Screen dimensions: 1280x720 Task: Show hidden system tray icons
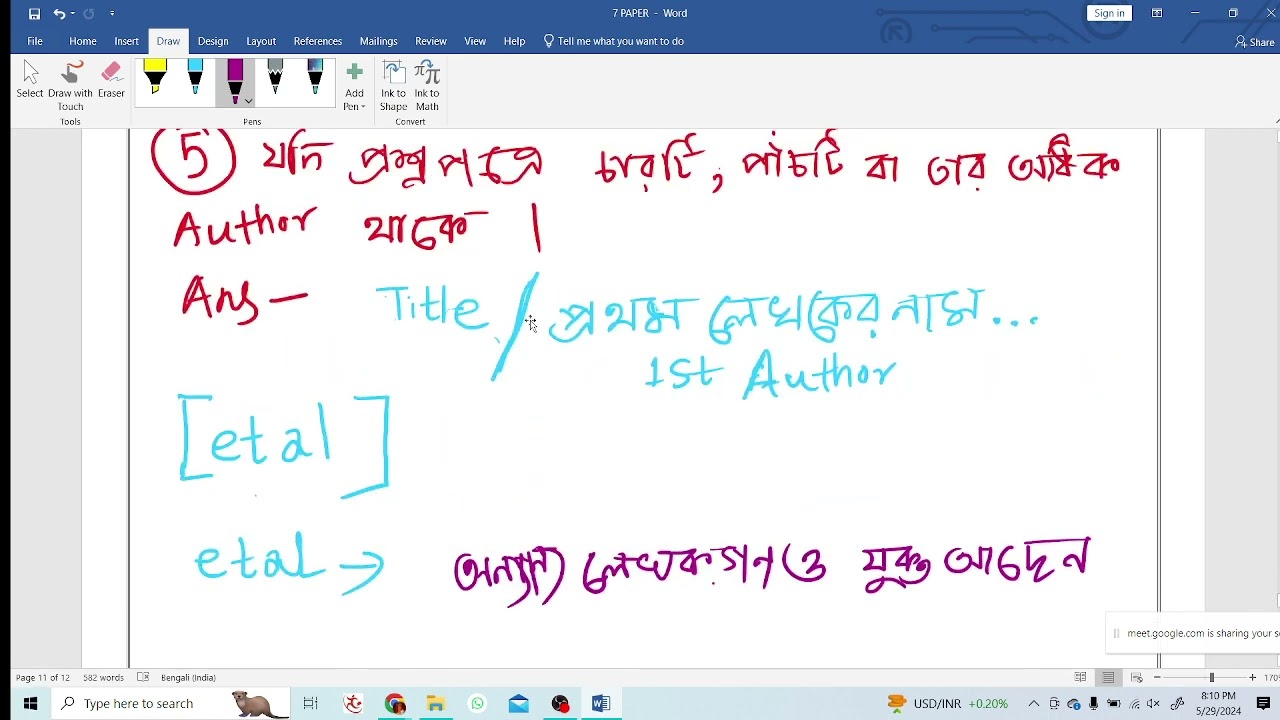tap(1033, 703)
